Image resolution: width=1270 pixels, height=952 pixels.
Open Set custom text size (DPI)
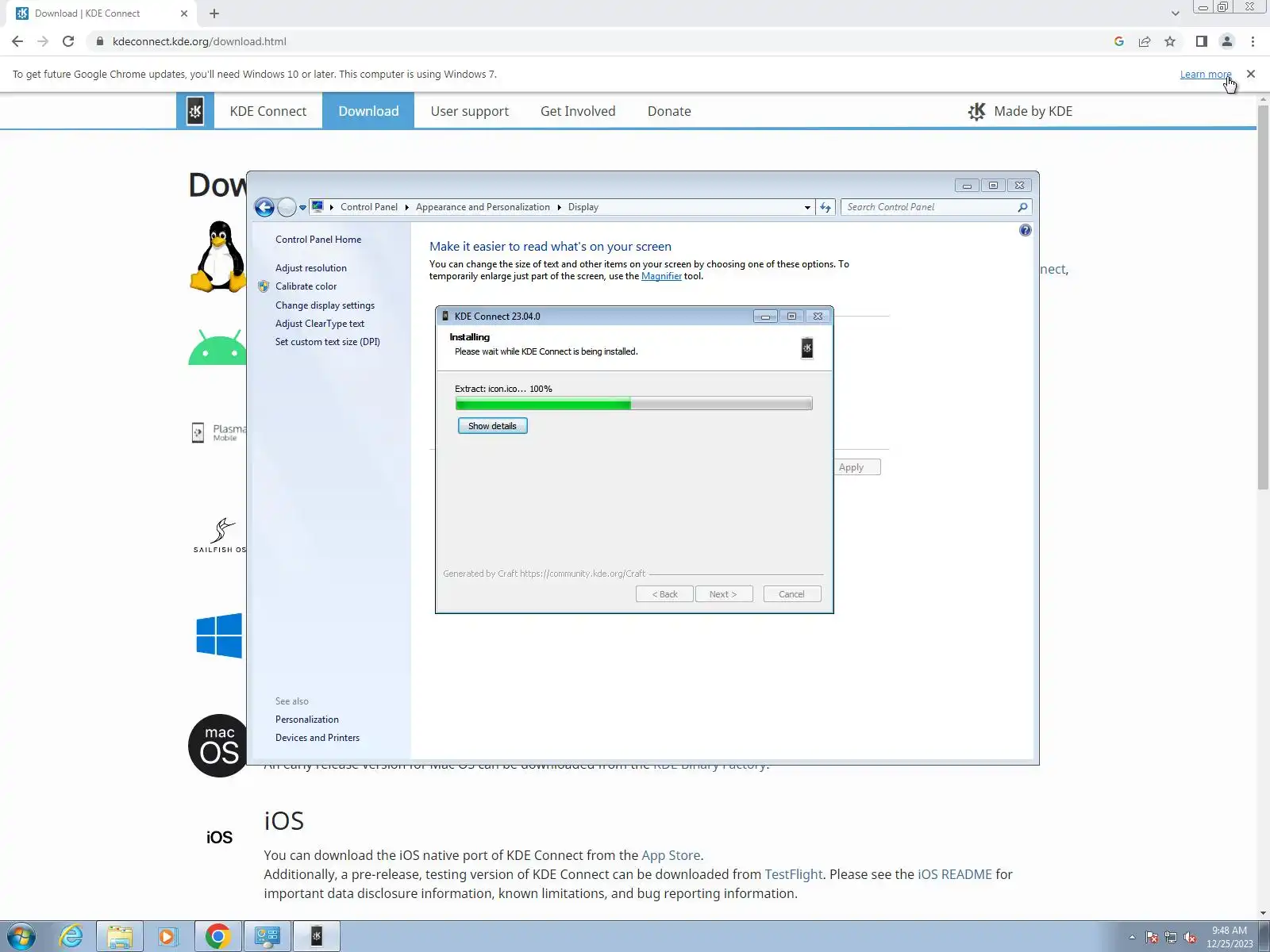[328, 342]
